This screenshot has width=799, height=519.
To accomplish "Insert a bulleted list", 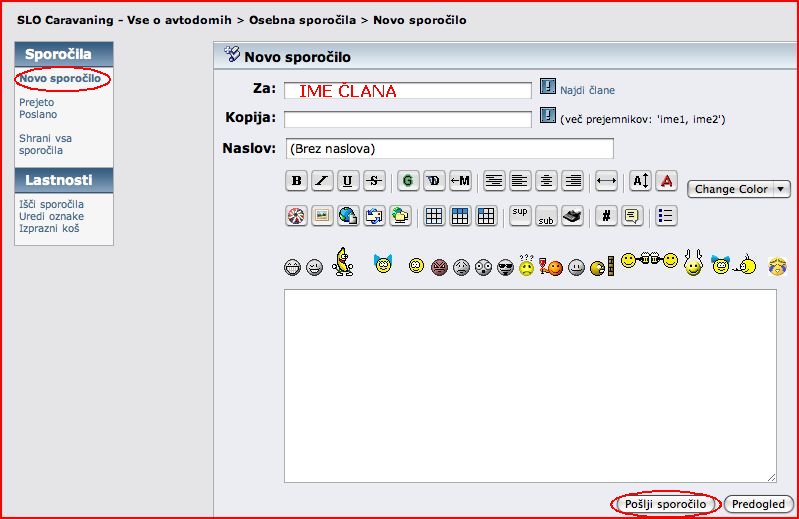I will [667, 215].
